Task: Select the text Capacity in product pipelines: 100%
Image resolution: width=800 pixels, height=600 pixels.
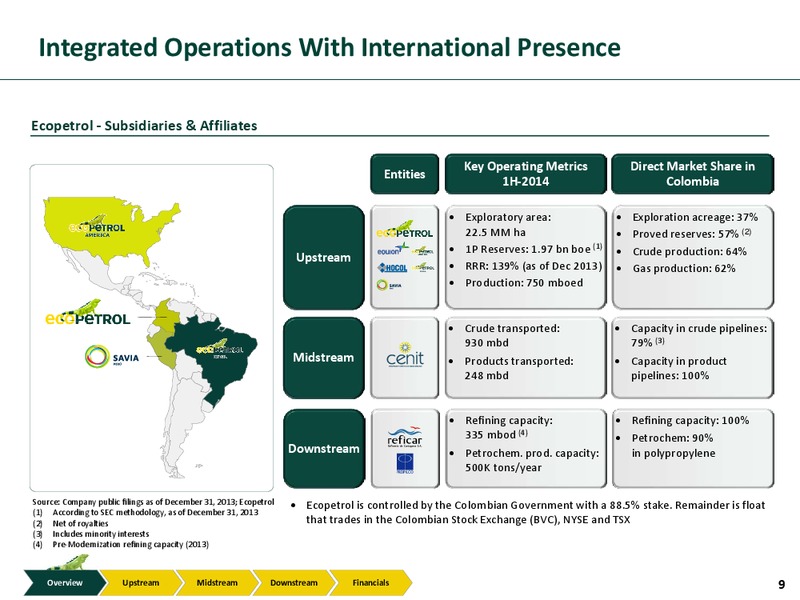Action: 679,368
